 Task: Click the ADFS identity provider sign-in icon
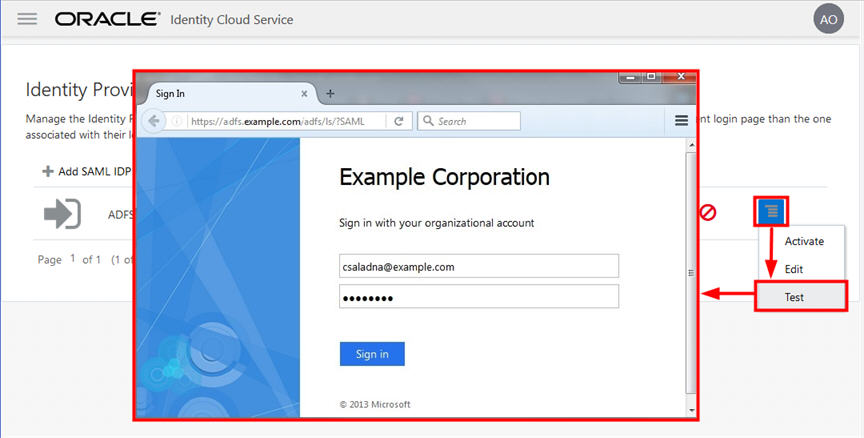coord(62,213)
